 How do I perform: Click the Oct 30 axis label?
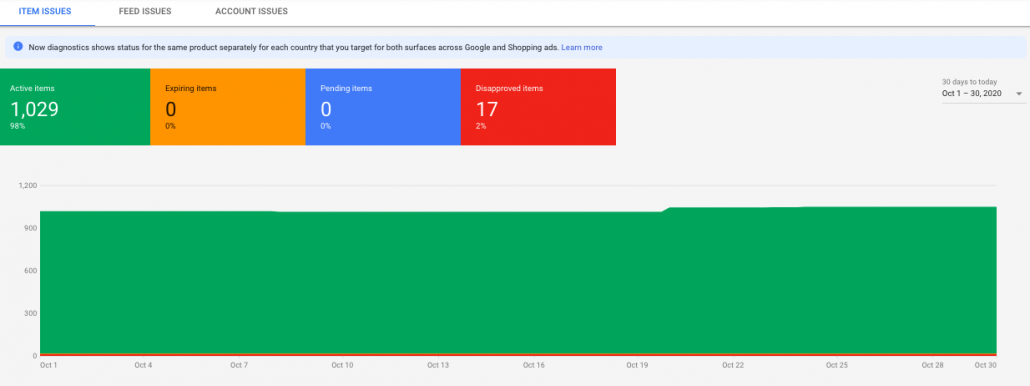coord(986,365)
